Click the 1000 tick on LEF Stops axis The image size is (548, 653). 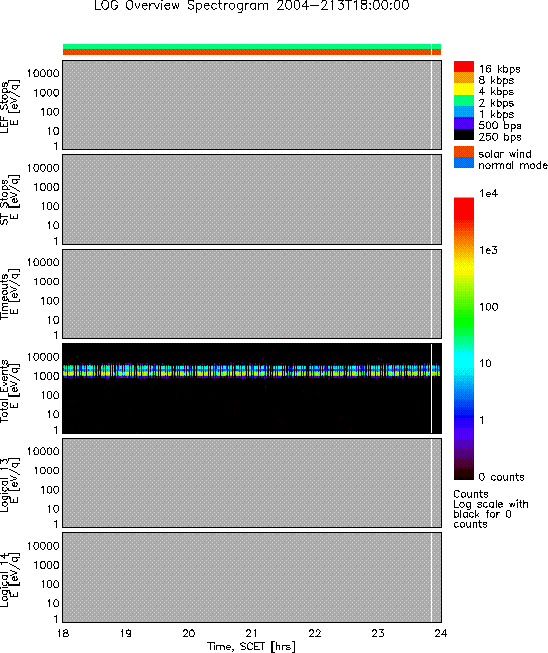click(x=46, y=93)
